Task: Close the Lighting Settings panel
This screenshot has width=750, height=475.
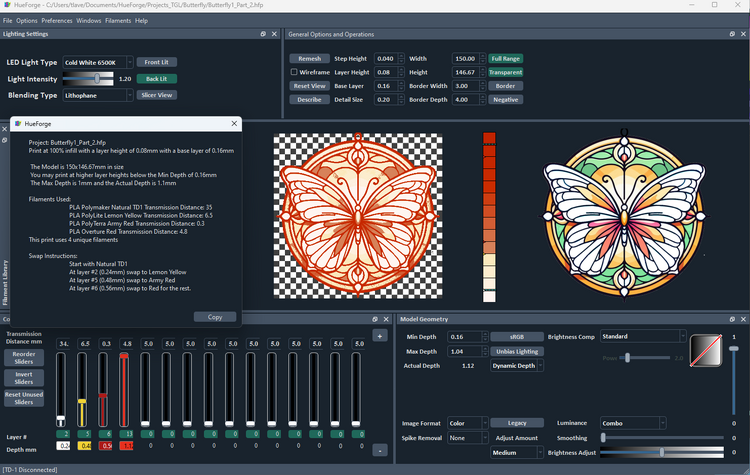Action: point(274,34)
